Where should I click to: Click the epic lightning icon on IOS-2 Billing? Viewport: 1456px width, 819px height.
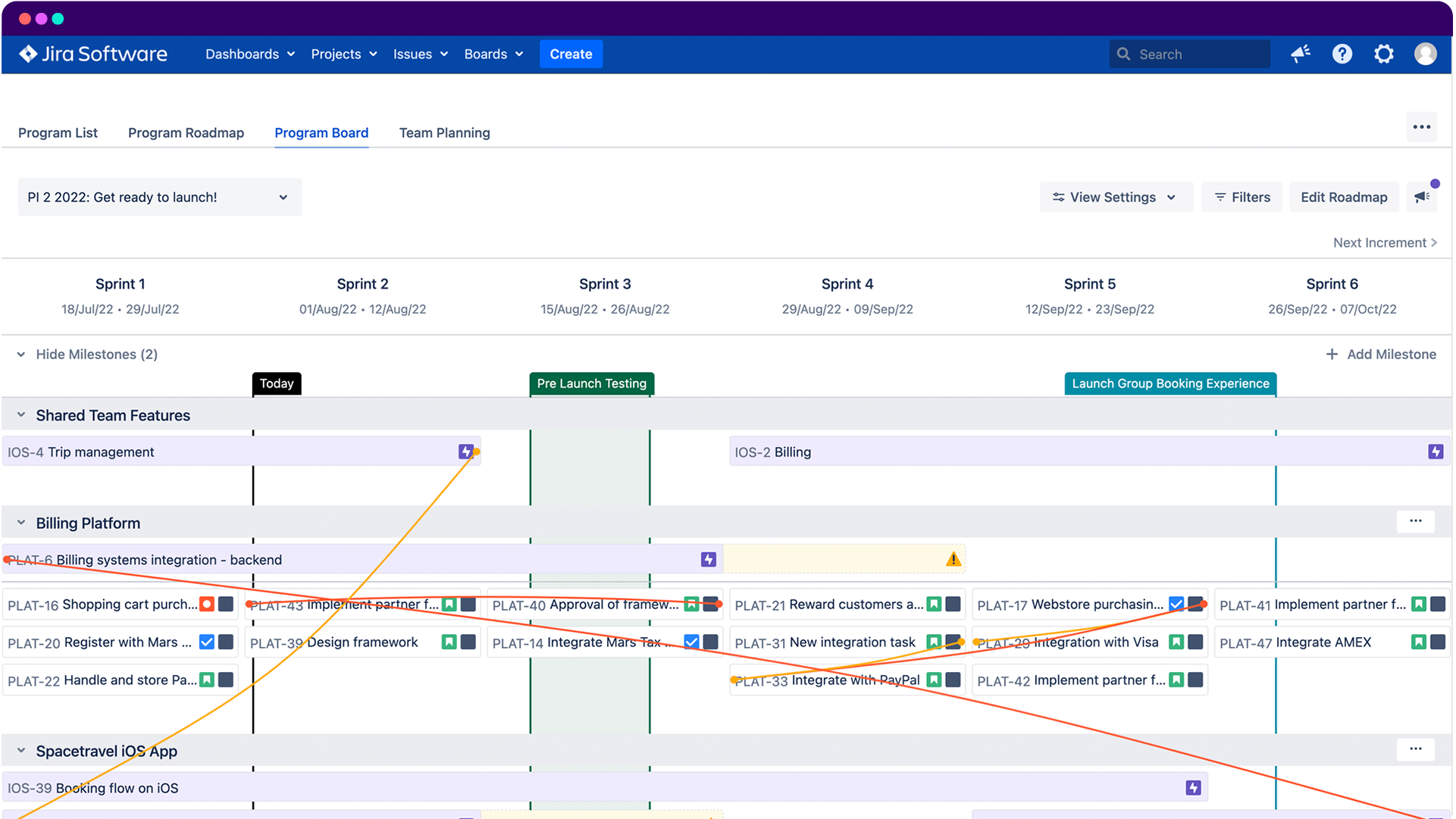pos(1435,452)
